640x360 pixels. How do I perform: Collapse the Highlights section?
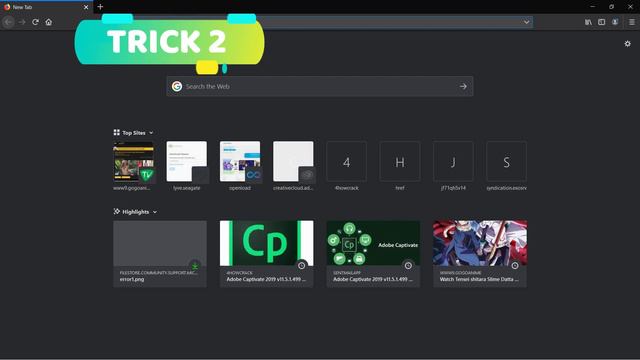pyautogui.click(x=155, y=212)
